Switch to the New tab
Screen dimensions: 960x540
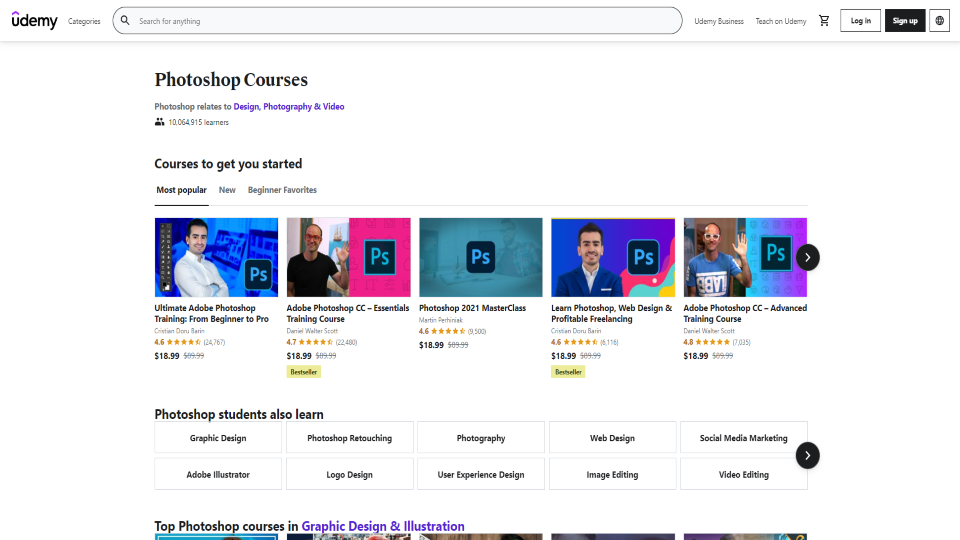[x=227, y=190]
